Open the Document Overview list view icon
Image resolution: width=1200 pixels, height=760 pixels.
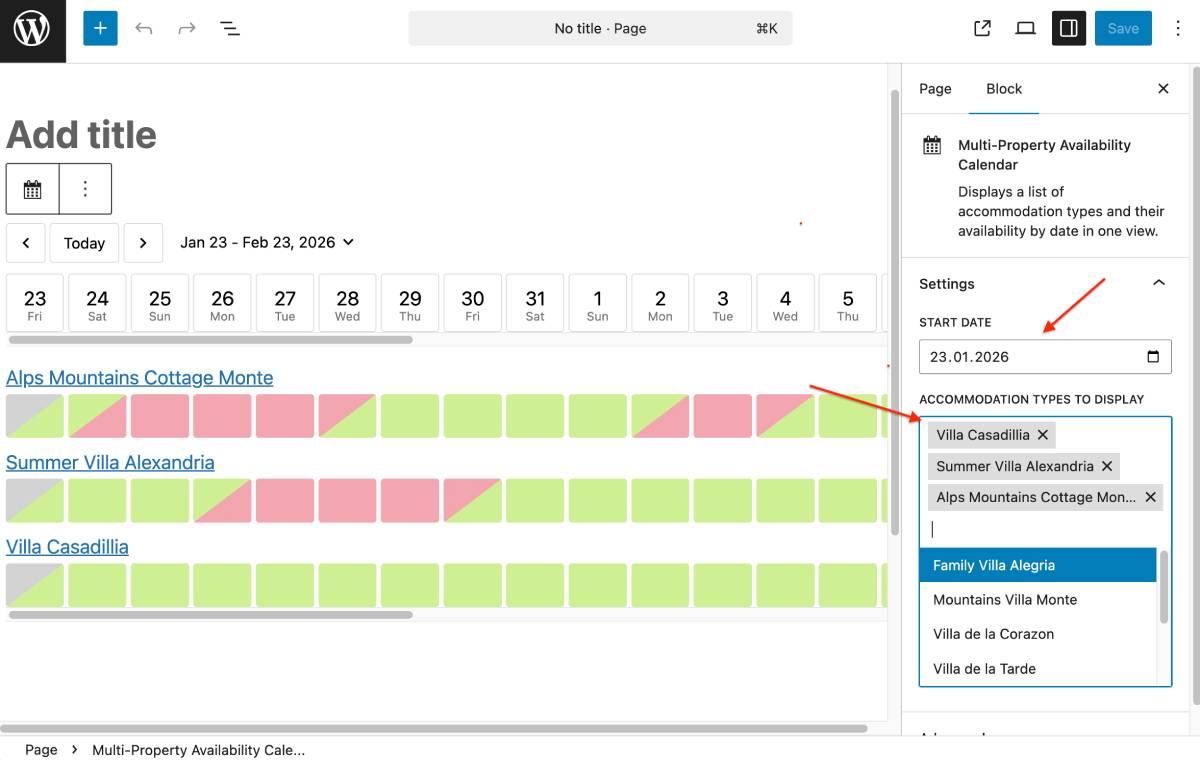coord(230,28)
